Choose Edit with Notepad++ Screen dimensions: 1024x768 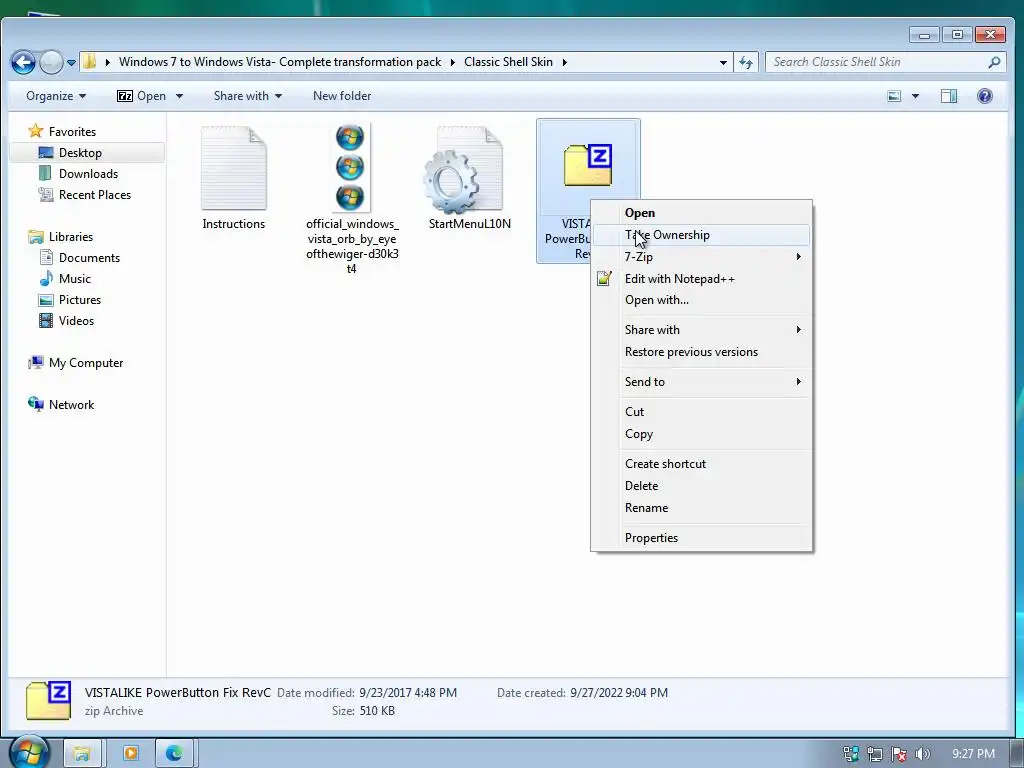coord(701,279)
